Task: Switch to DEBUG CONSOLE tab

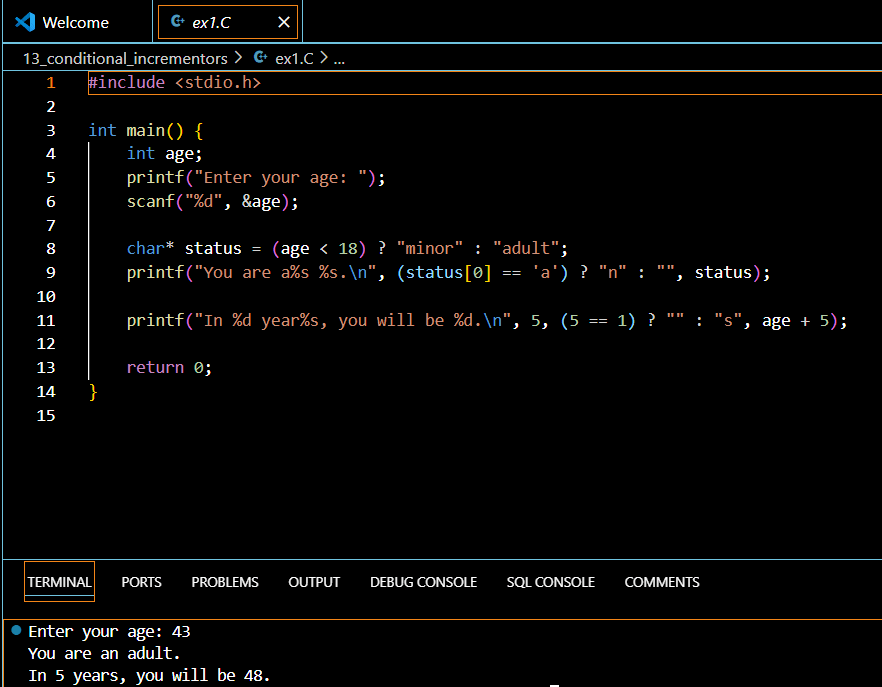Action: 423,582
